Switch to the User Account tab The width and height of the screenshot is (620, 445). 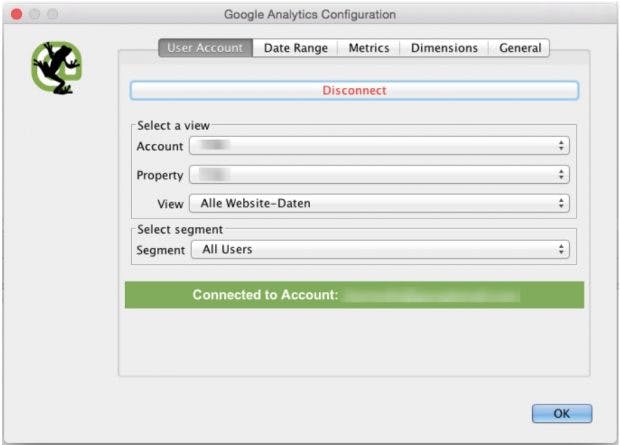point(205,48)
